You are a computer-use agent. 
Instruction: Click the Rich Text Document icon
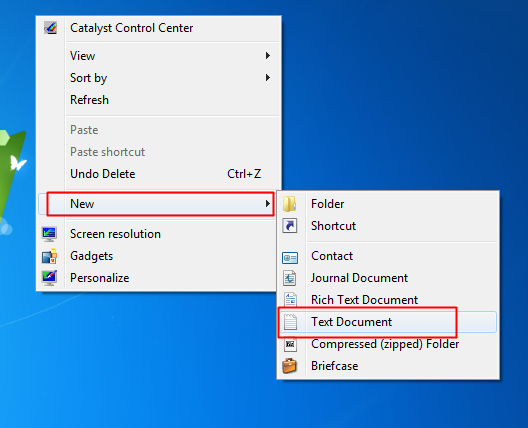click(x=290, y=299)
